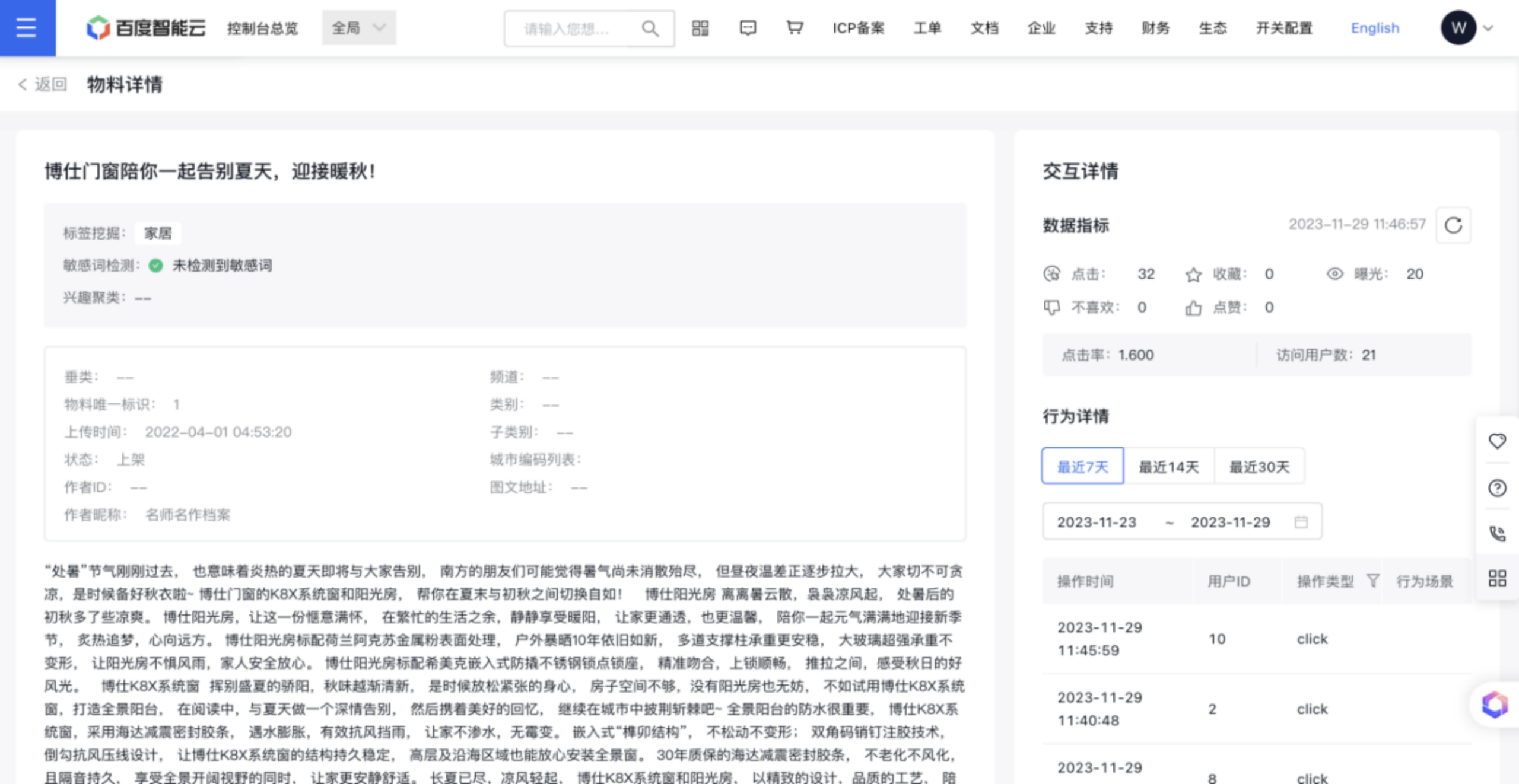The width and height of the screenshot is (1519, 784).
Task: Select the 最近14天 tab
Action: tap(1169, 466)
